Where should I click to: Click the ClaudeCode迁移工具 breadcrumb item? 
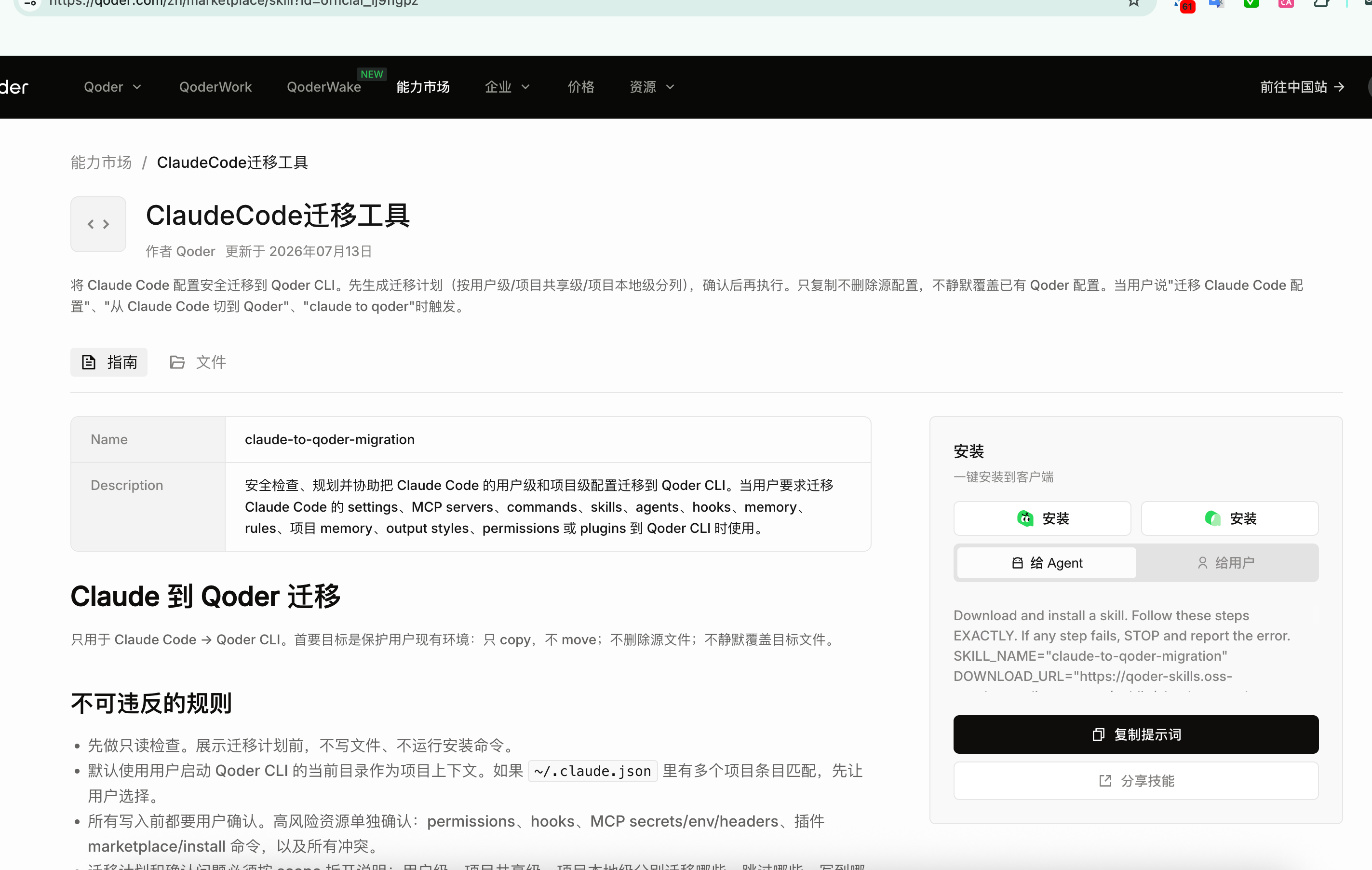coord(232,163)
